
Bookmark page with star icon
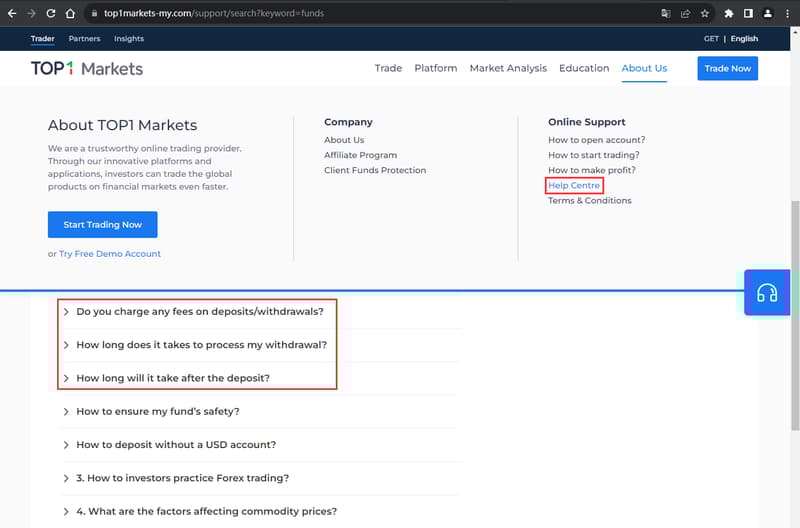705,13
